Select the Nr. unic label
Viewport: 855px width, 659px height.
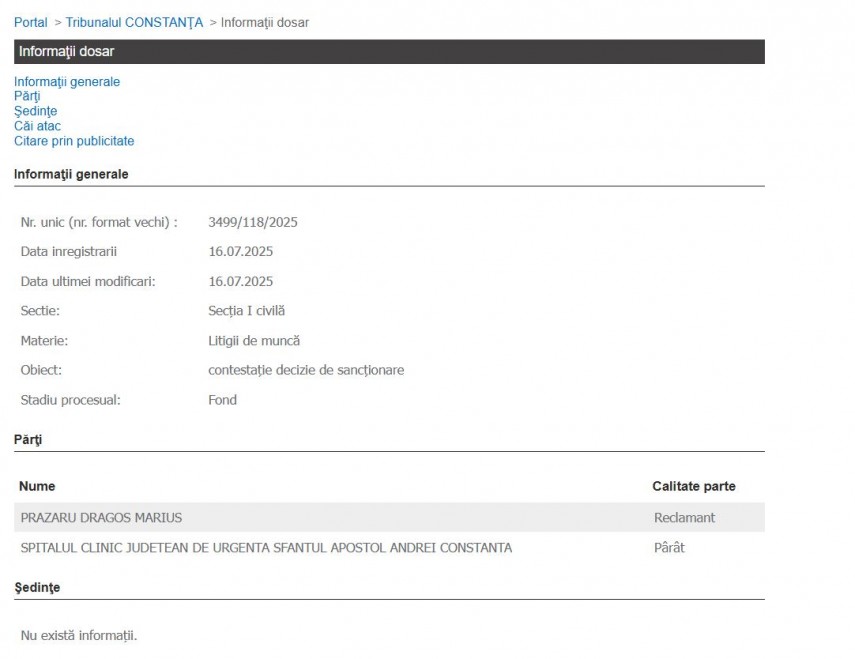(x=99, y=222)
